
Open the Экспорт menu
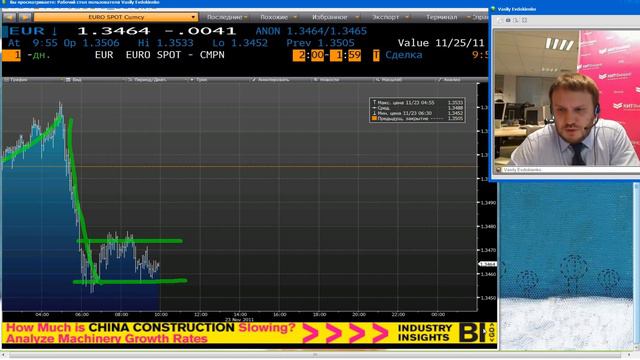[390, 17]
